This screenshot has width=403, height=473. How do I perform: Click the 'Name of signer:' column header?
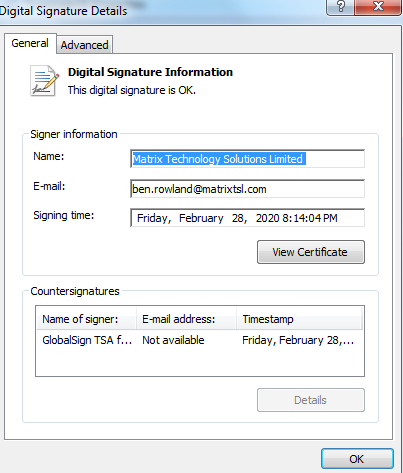(86, 319)
